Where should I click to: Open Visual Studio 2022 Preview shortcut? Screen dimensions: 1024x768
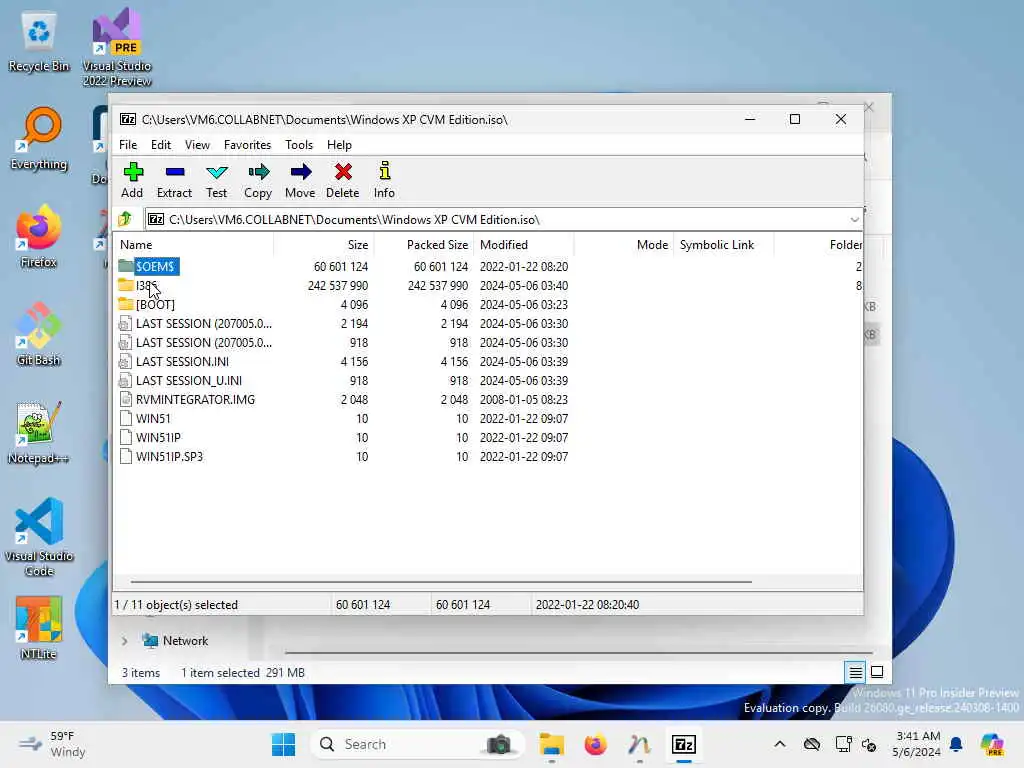pos(117,47)
